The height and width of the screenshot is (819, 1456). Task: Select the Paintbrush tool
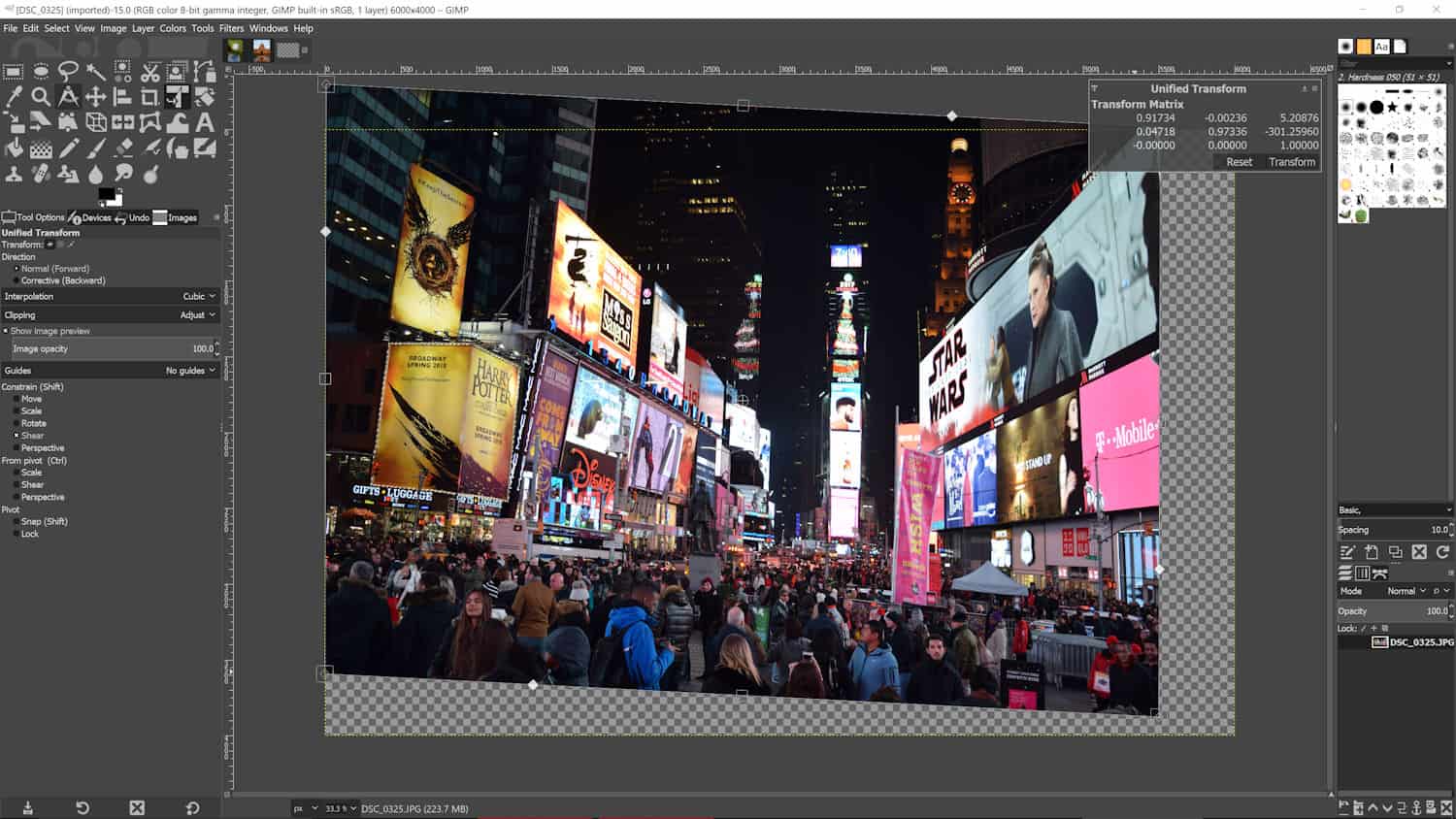95,148
